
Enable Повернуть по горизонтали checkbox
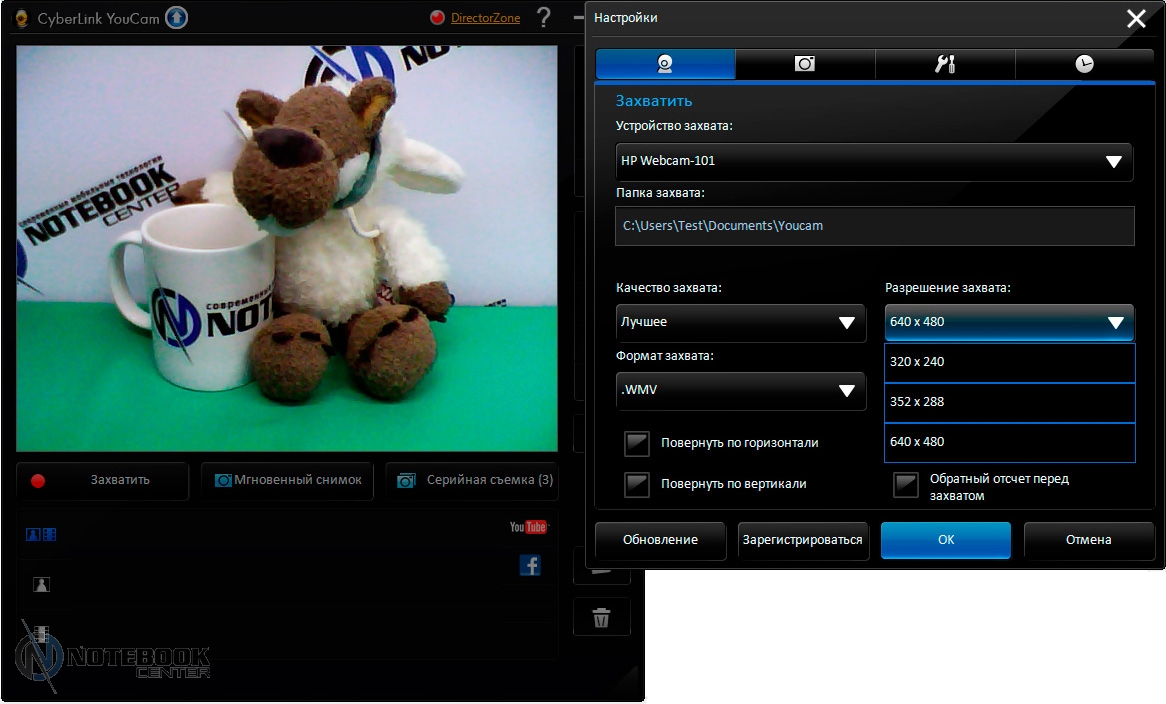637,443
